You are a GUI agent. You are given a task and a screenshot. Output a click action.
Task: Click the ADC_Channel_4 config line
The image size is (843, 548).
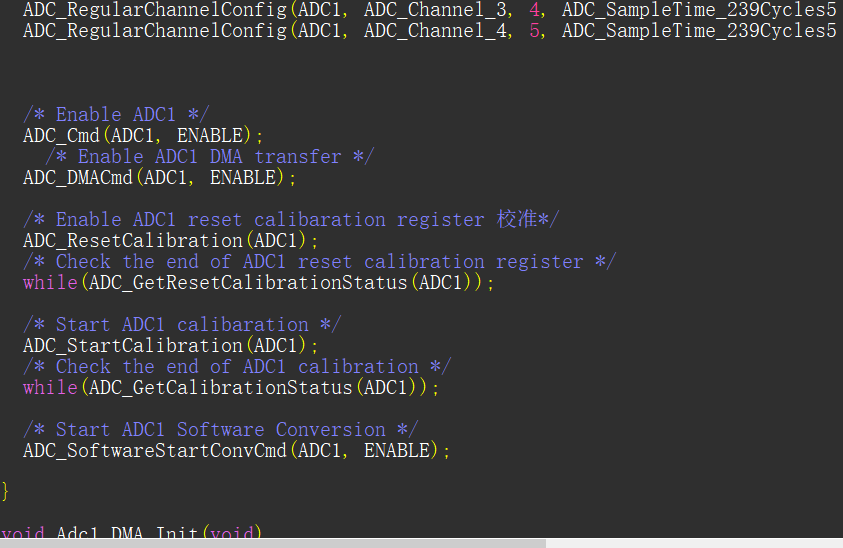click(x=430, y=31)
